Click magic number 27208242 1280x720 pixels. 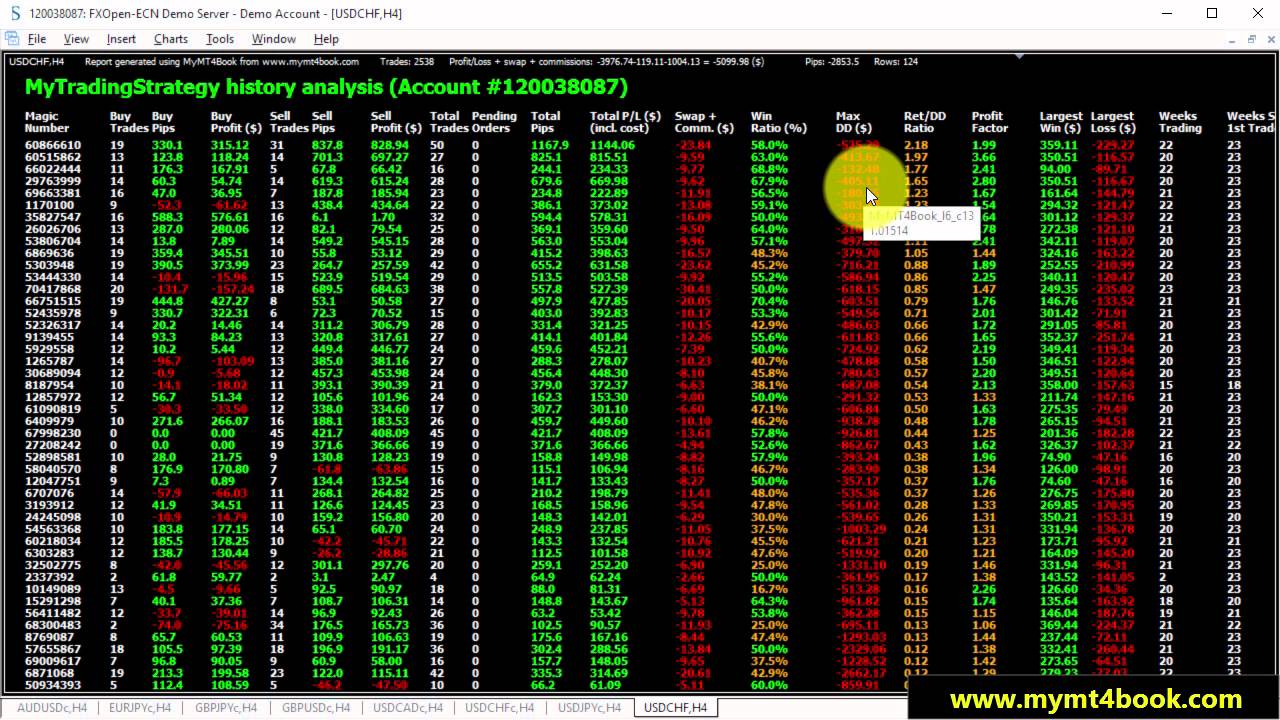(x=53, y=445)
